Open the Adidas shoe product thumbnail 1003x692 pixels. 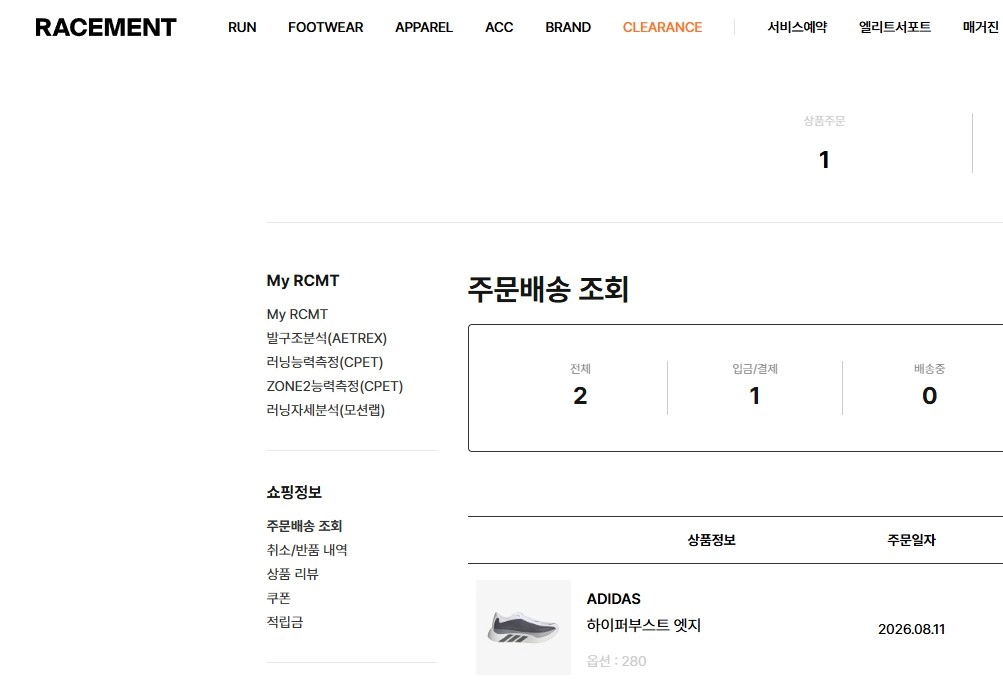pyautogui.click(x=523, y=627)
